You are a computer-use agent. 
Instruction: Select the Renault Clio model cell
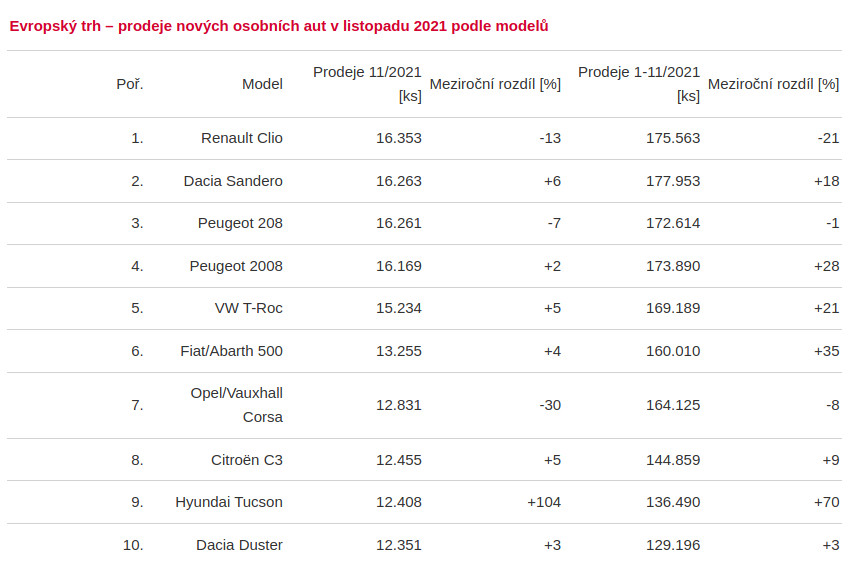click(242, 138)
